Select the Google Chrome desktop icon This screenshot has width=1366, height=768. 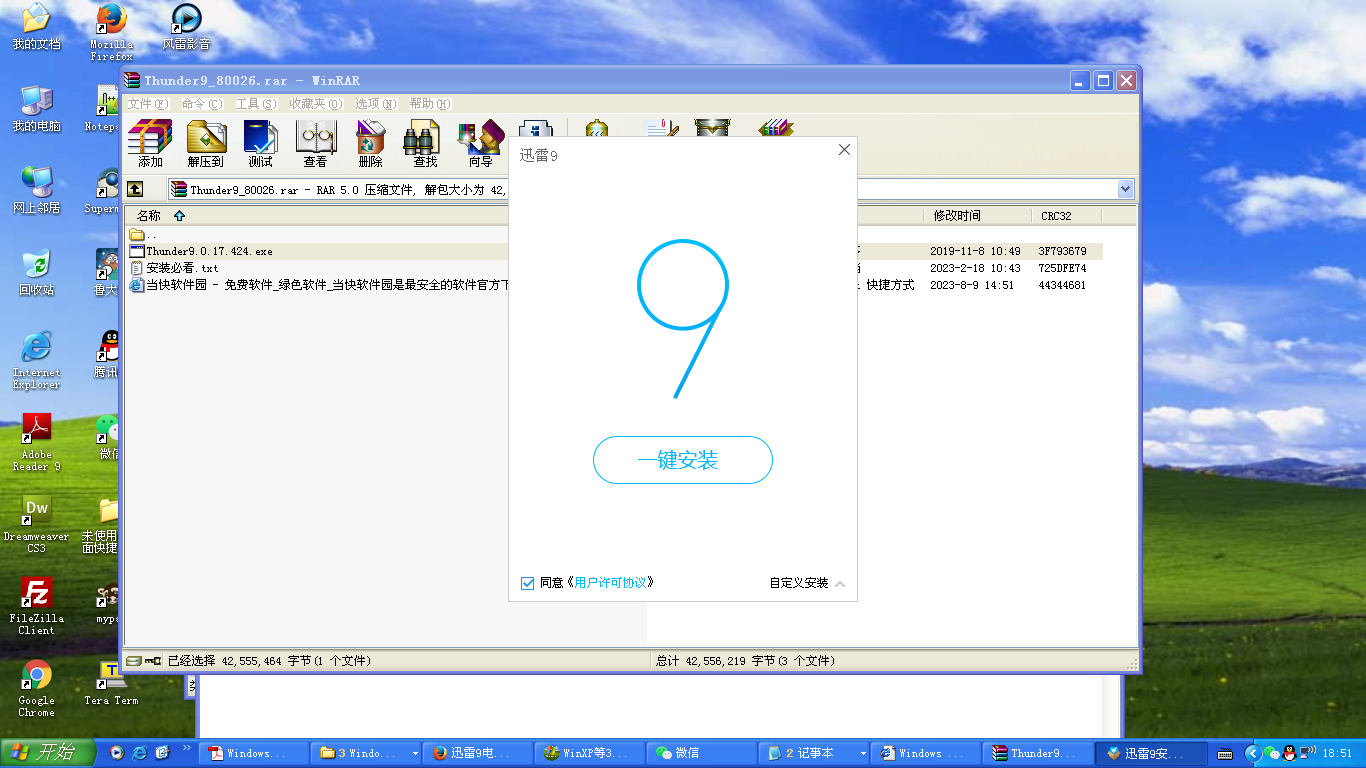click(36, 688)
